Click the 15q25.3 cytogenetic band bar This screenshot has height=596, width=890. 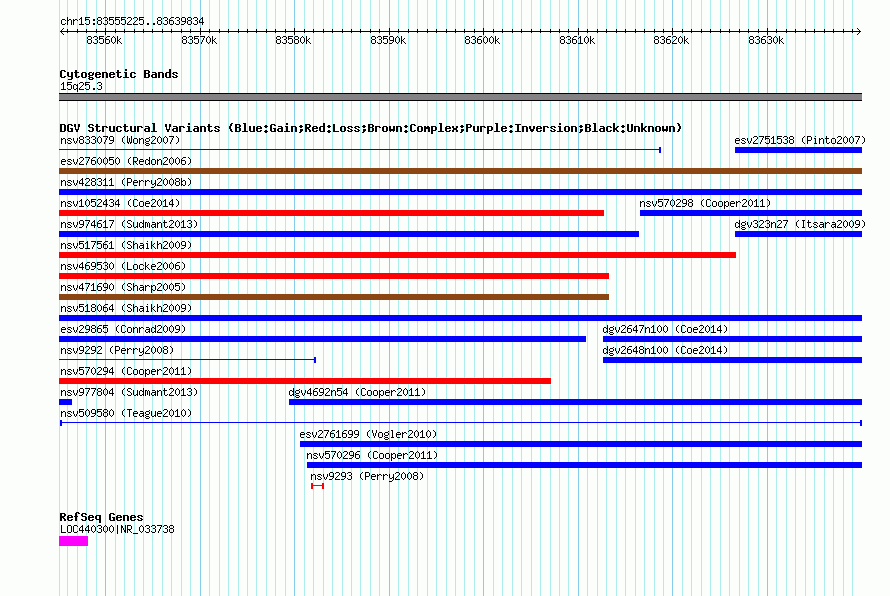coord(460,97)
